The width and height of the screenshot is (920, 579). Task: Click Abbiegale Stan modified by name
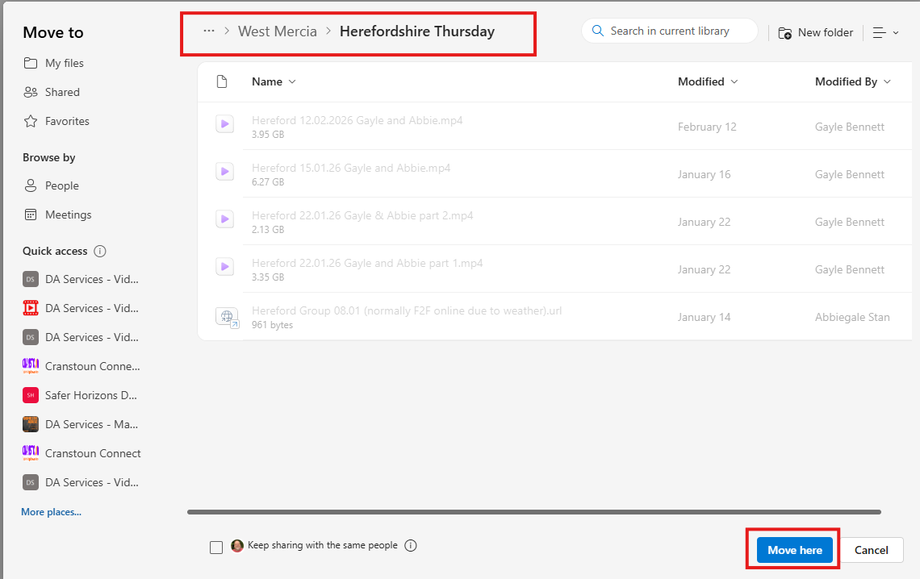852,317
